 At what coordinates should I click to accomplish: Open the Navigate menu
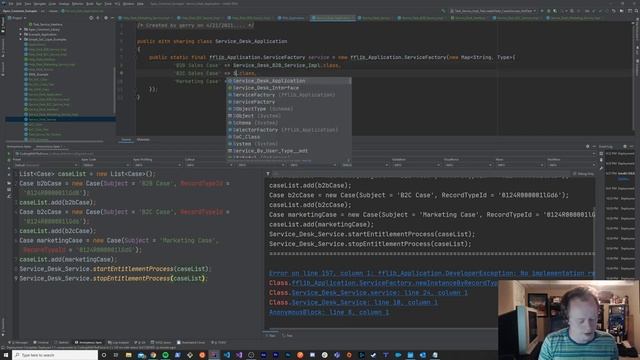coord(40,4)
